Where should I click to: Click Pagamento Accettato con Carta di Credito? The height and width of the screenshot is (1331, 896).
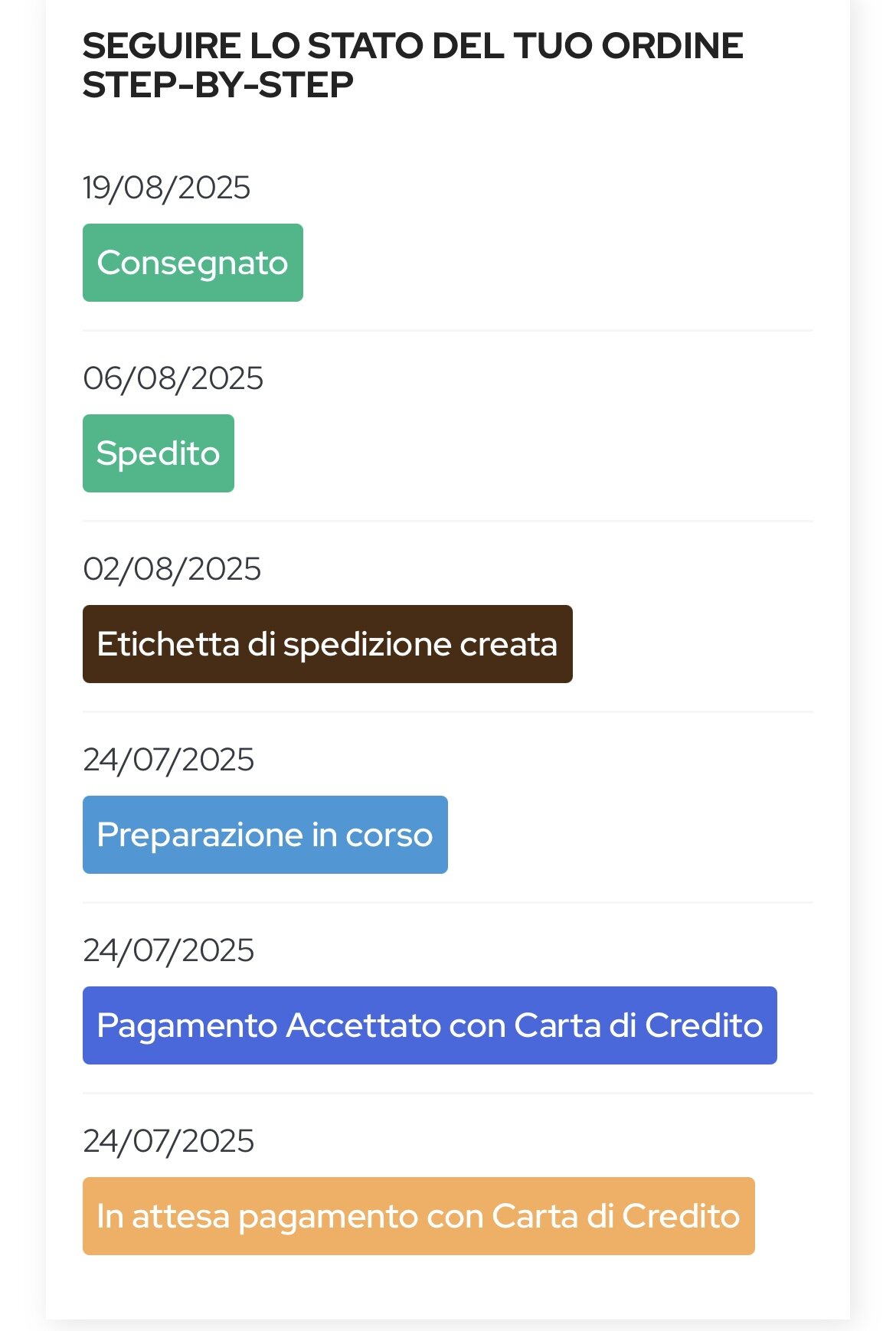(x=430, y=1025)
